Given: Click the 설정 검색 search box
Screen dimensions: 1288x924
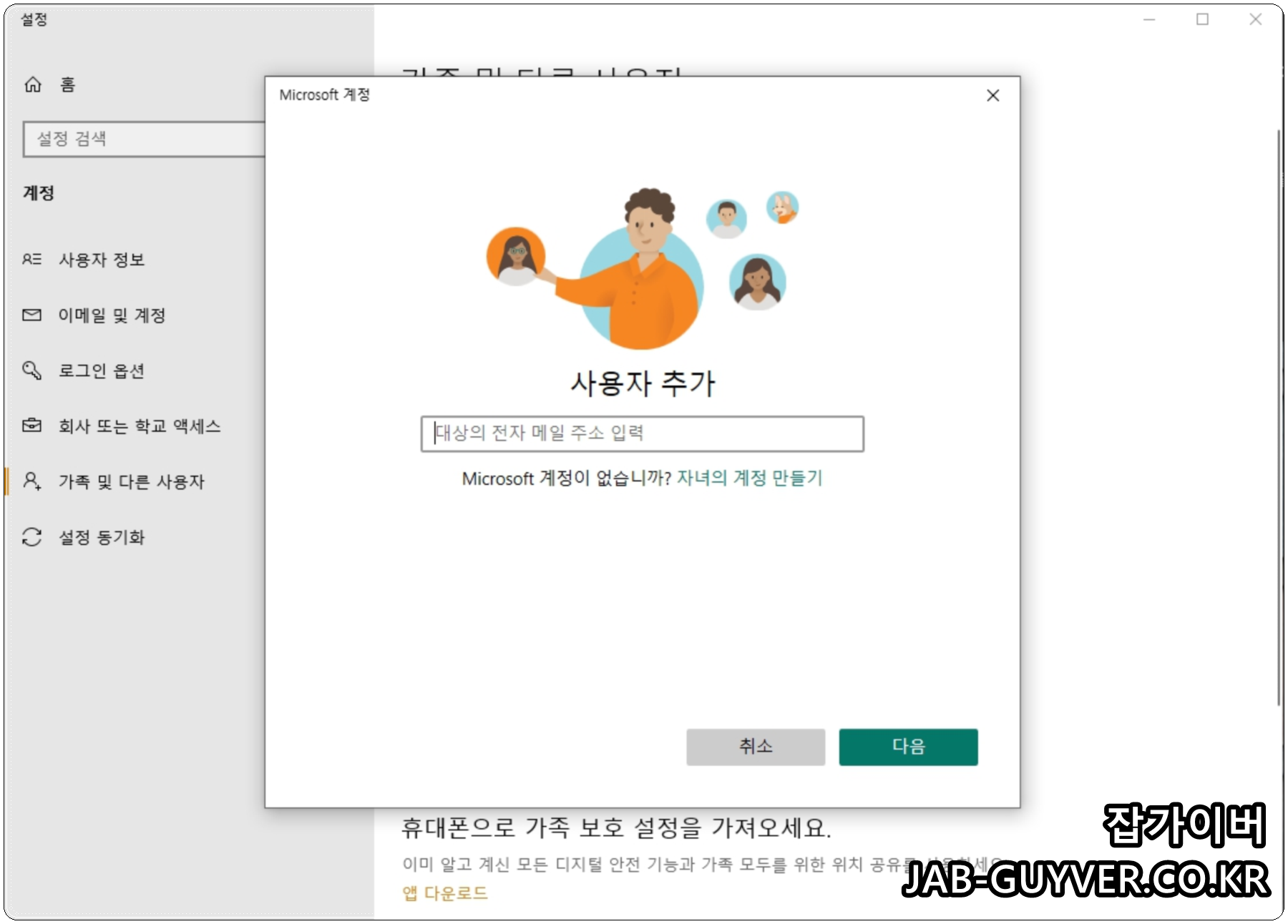Looking at the screenshot, I should coord(145,139).
